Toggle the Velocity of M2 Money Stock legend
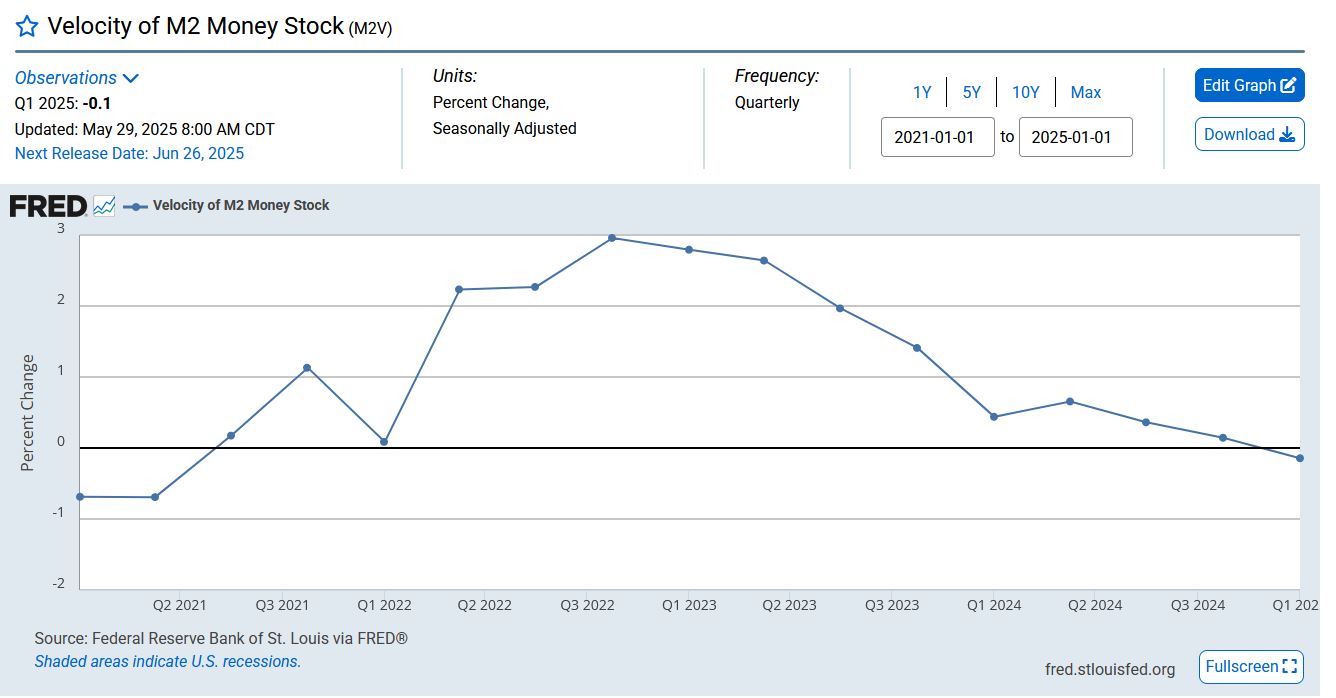Viewport: 1336px width, 698px height. pos(240,205)
